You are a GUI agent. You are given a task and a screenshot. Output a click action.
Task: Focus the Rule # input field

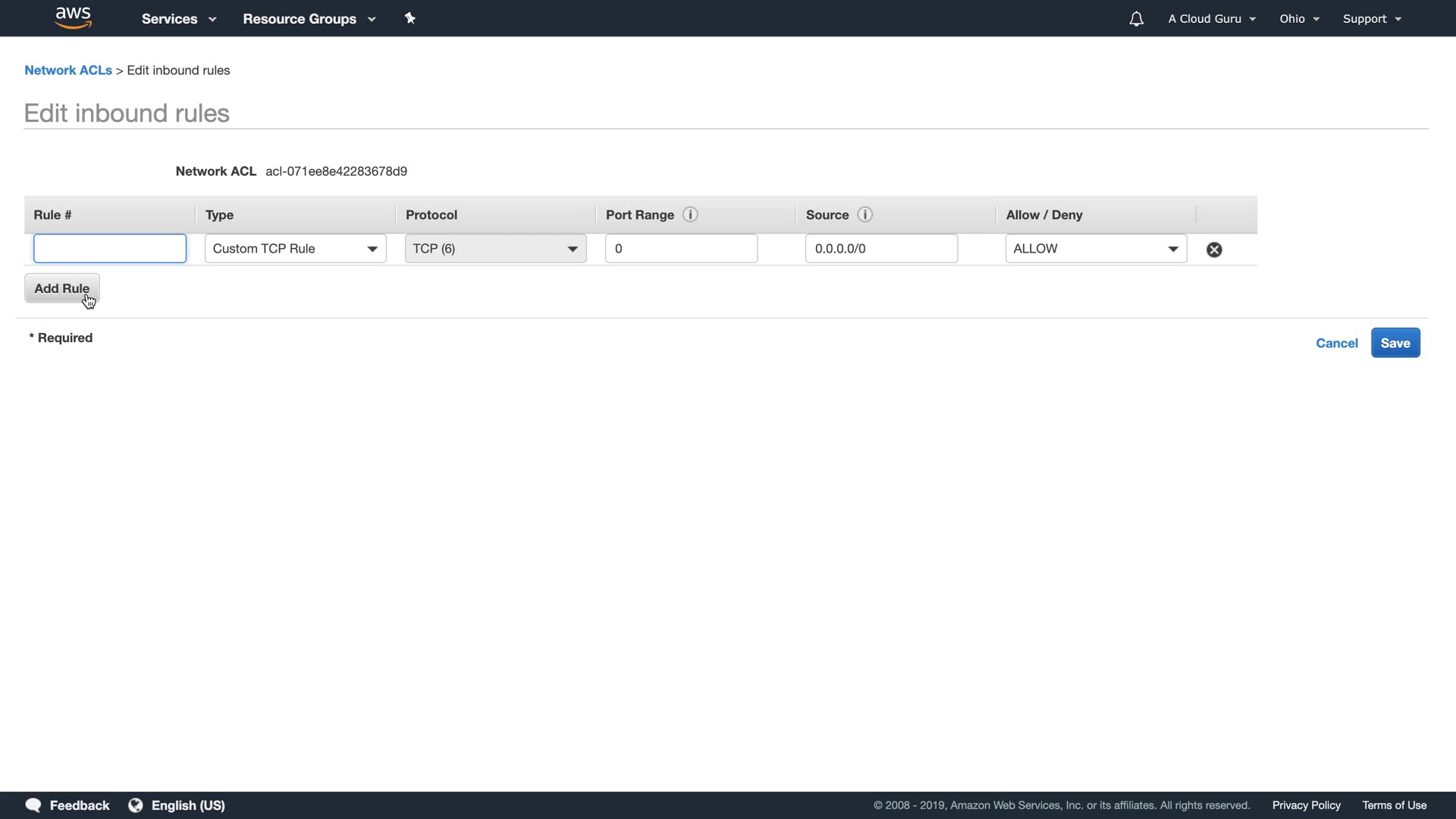pos(110,249)
